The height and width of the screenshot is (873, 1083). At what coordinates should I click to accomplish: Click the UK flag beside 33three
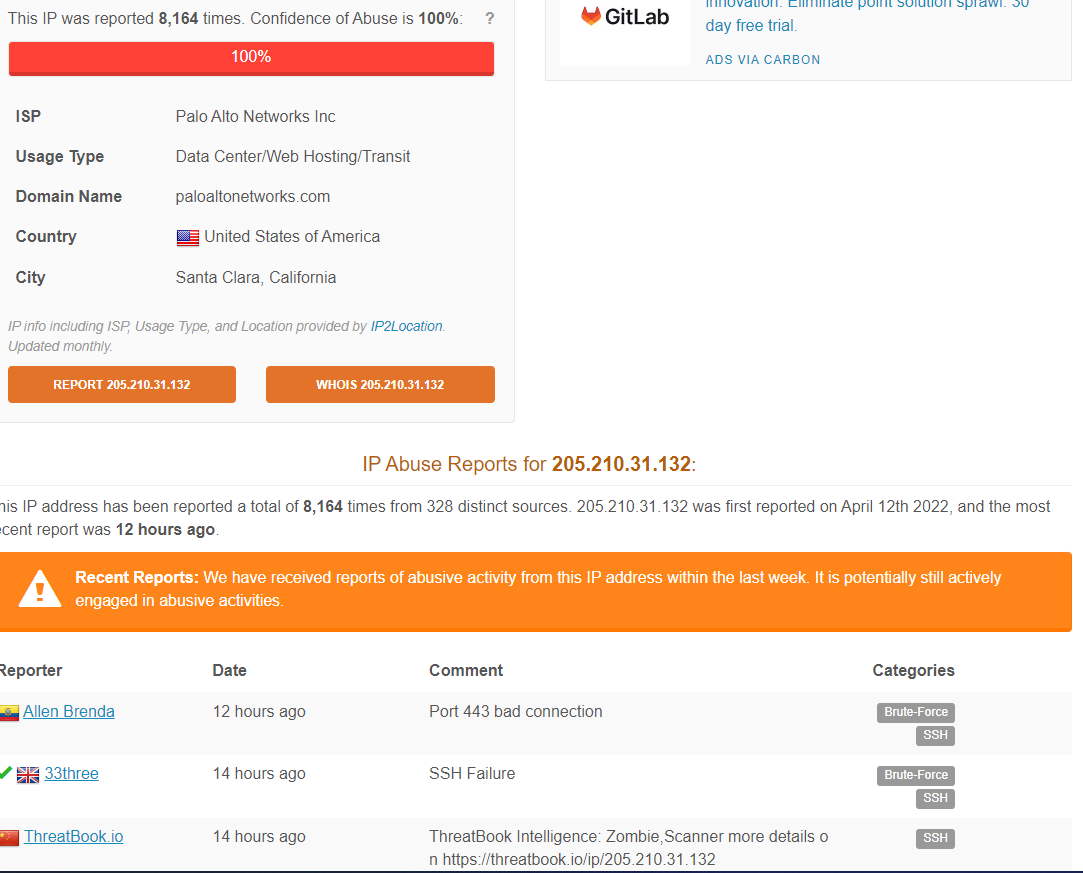28,775
